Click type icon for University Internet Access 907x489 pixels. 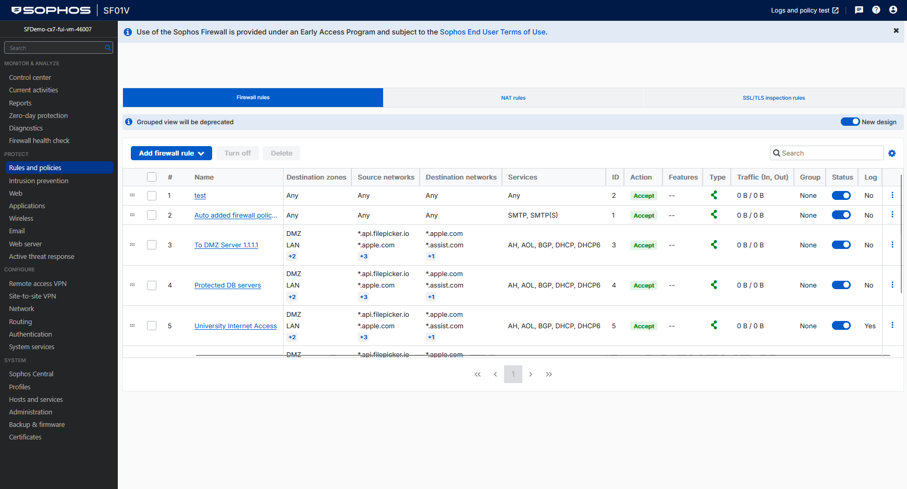point(714,325)
